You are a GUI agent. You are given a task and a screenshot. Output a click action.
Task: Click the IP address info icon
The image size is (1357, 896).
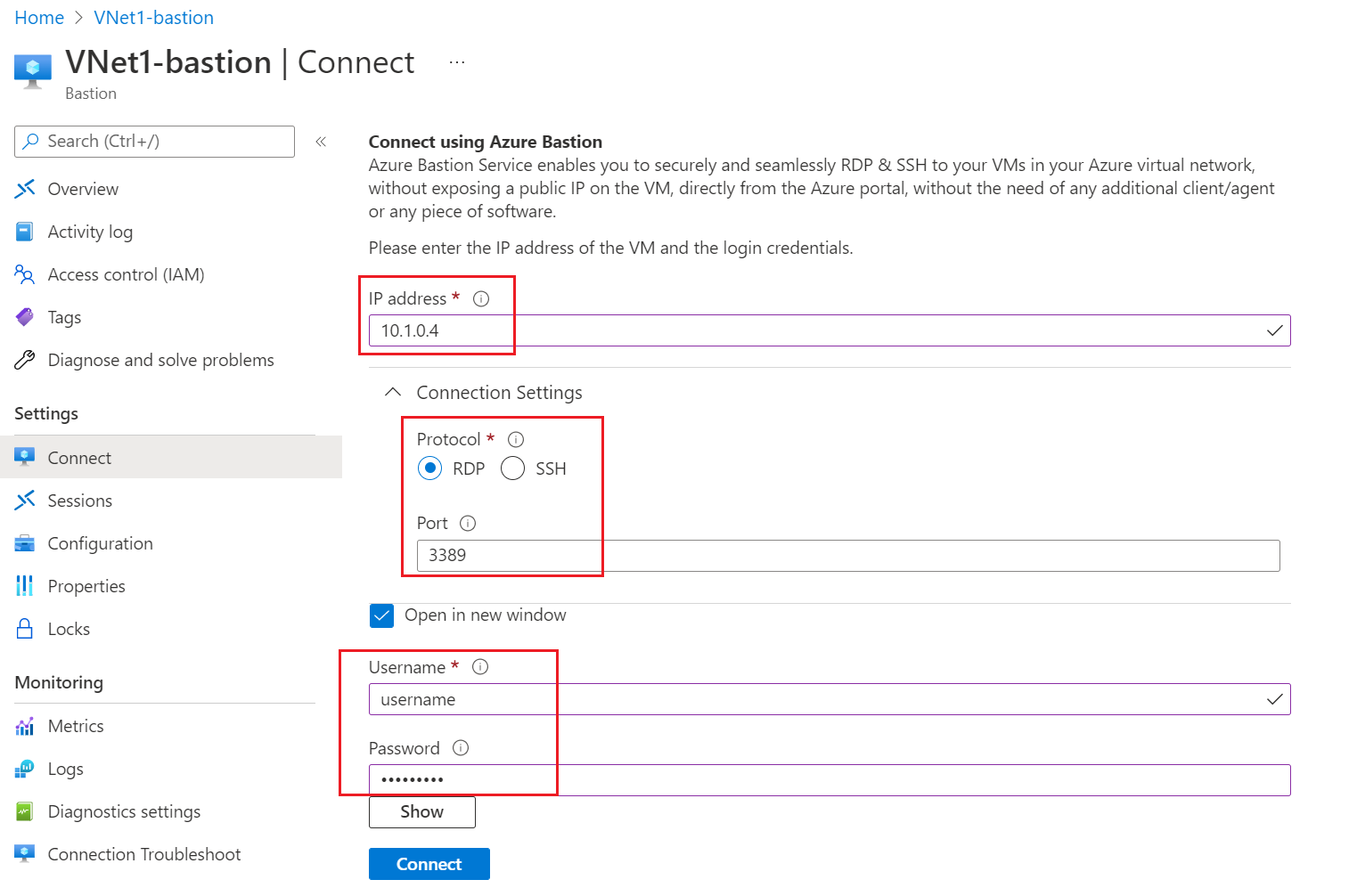tap(481, 299)
